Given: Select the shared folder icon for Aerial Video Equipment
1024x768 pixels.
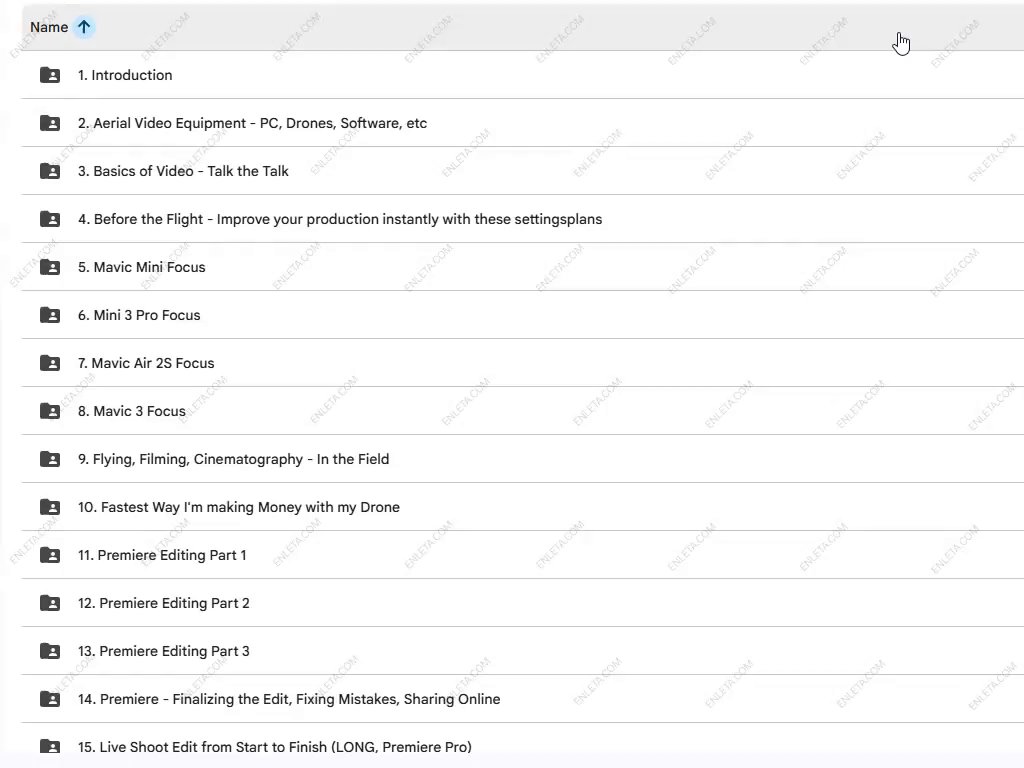Looking at the screenshot, I should (x=50, y=123).
